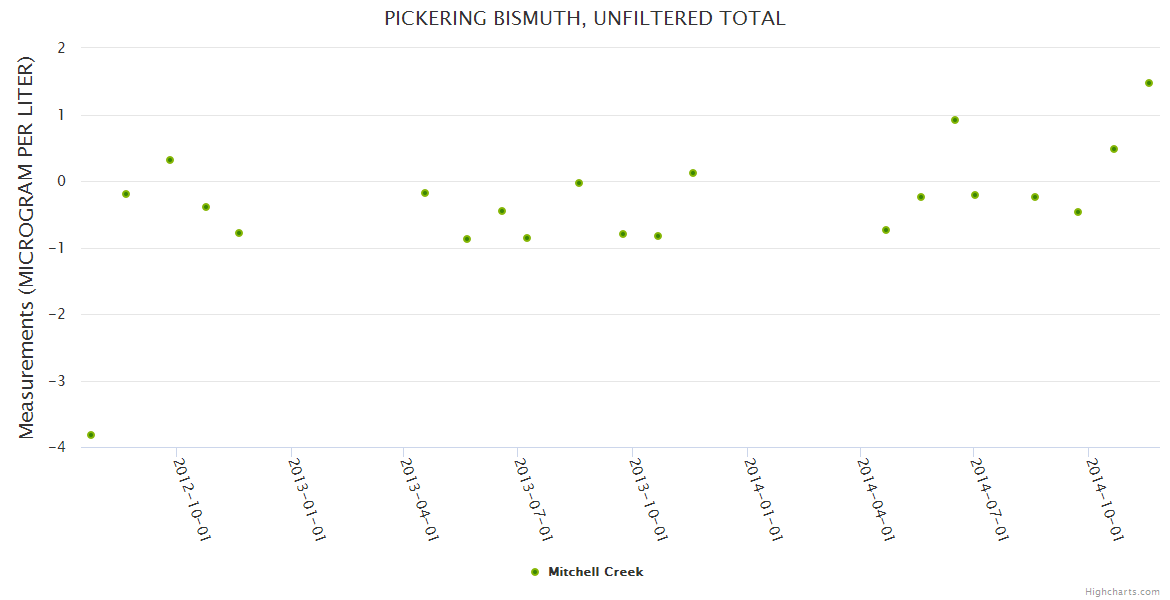Viewport: 1170px width, 600px height.
Task: Click the y-axis tick label 2
Action: click(x=61, y=48)
